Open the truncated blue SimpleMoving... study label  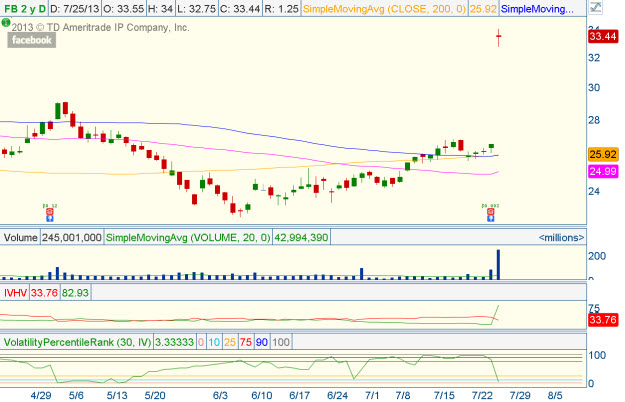pyautogui.click(x=537, y=9)
